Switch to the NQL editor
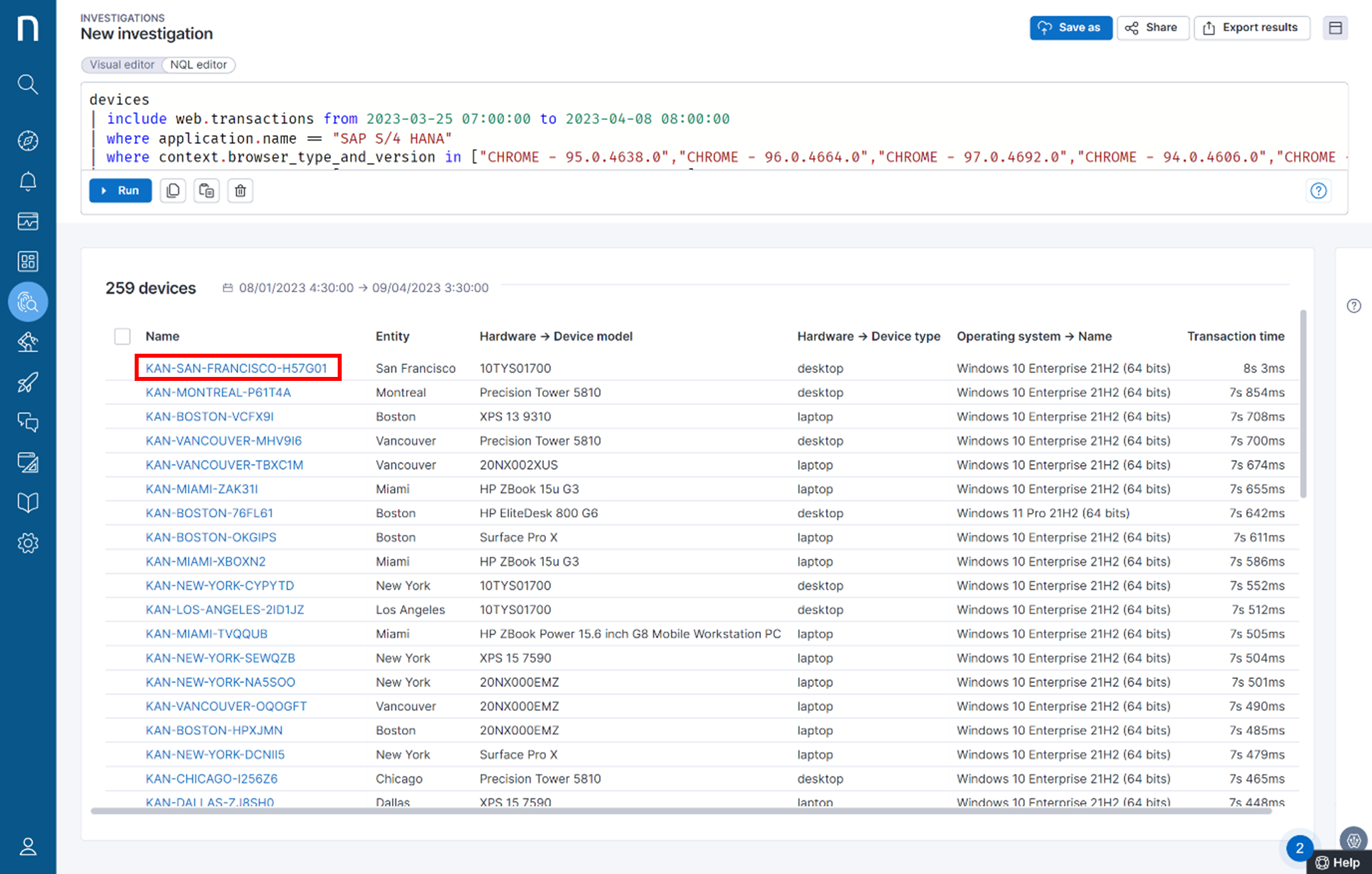 [x=198, y=64]
